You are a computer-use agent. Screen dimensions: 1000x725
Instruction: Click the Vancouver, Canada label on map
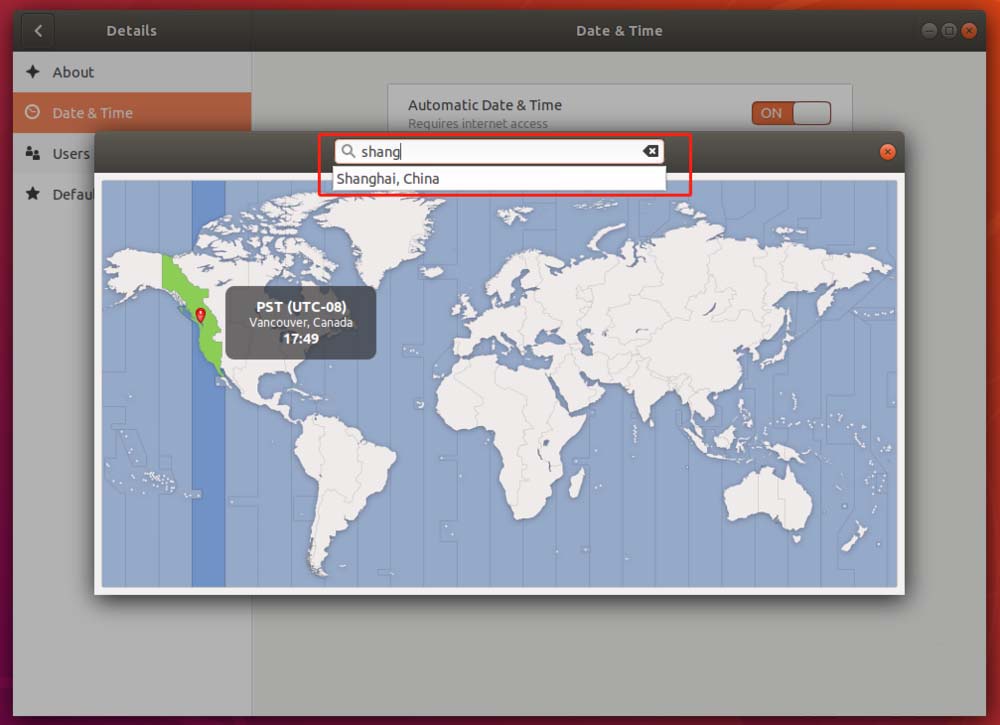(x=300, y=322)
